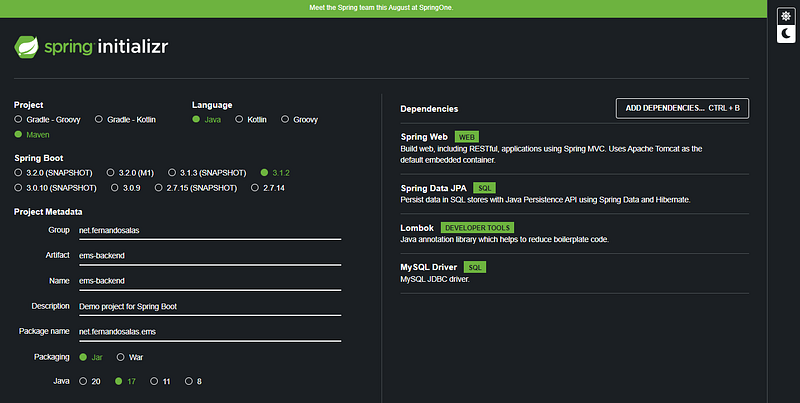Choose War packaging
800x403 pixels.
130,357
